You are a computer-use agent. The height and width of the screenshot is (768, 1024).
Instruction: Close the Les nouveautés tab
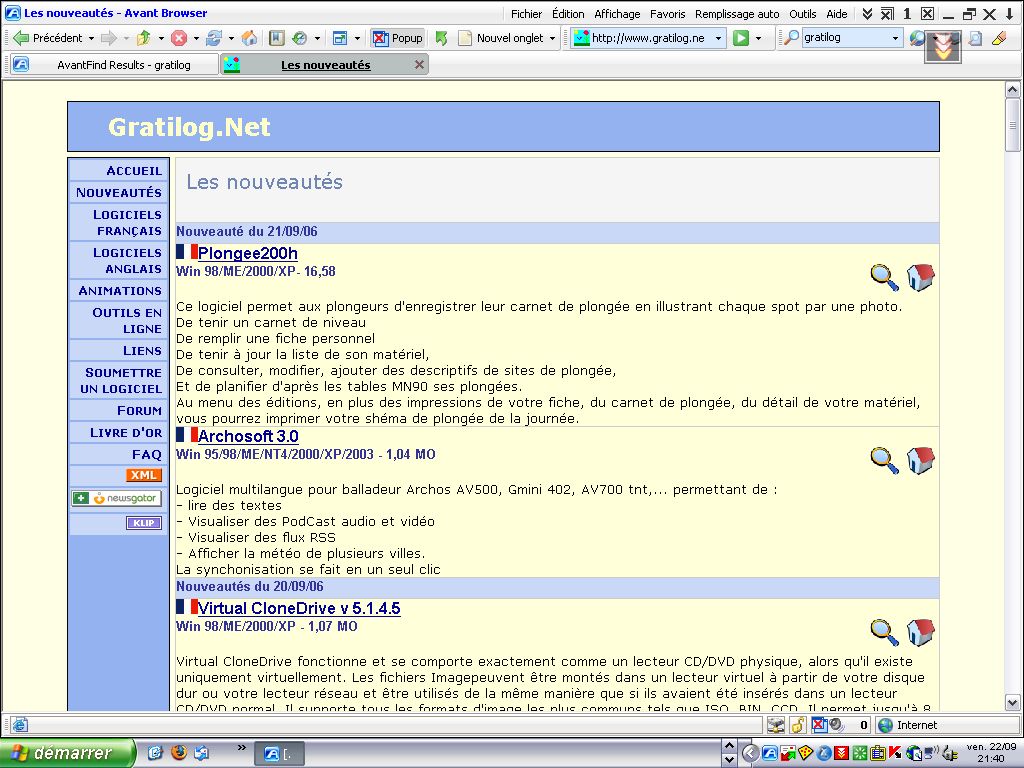tap(419, 65)
